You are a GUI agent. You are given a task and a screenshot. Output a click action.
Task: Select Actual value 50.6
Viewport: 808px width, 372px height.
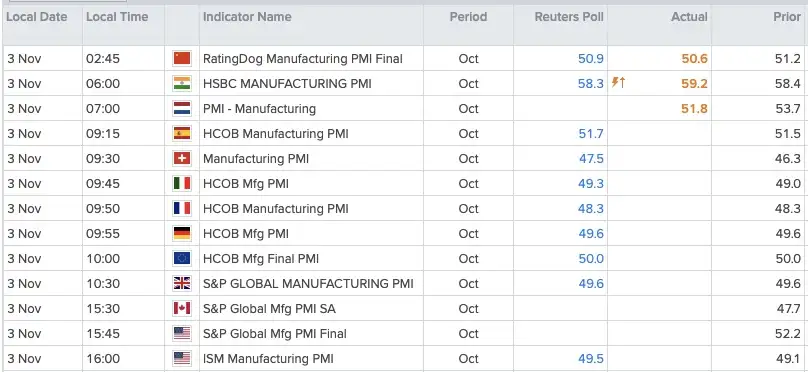(x=694, y=59)
